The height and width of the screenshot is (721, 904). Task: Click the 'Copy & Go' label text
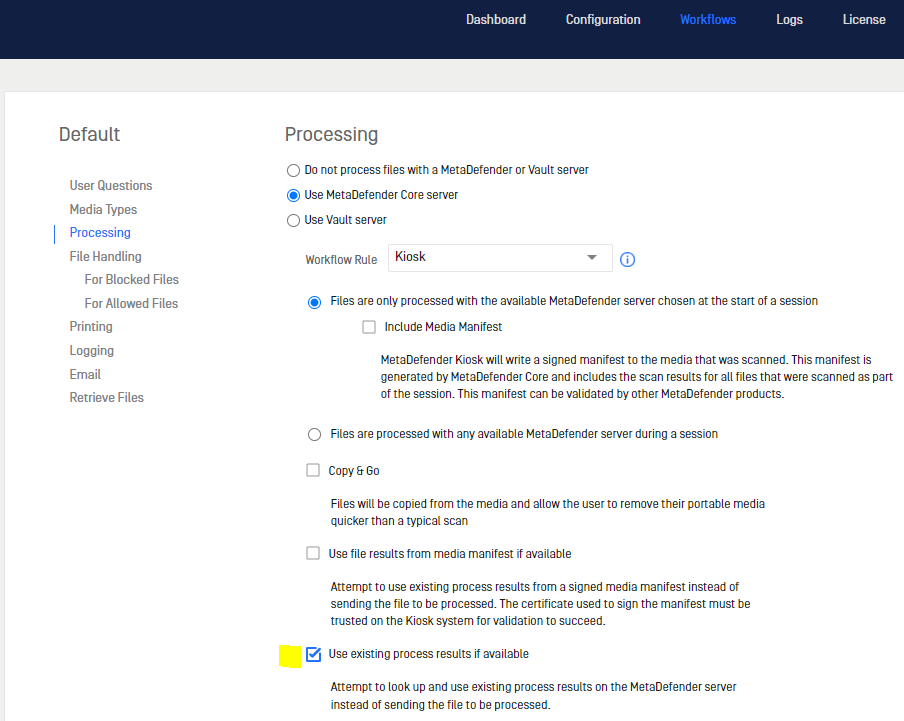(x=354, y=471)
